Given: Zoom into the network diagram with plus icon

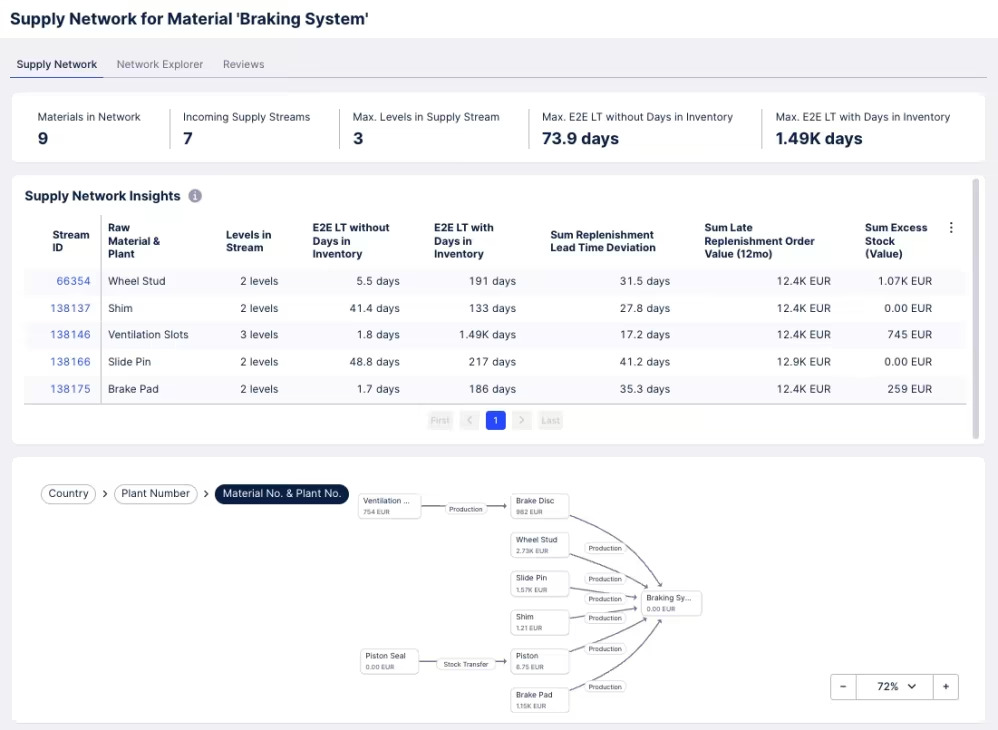Looking at the screenshot, I should point(945,687).
